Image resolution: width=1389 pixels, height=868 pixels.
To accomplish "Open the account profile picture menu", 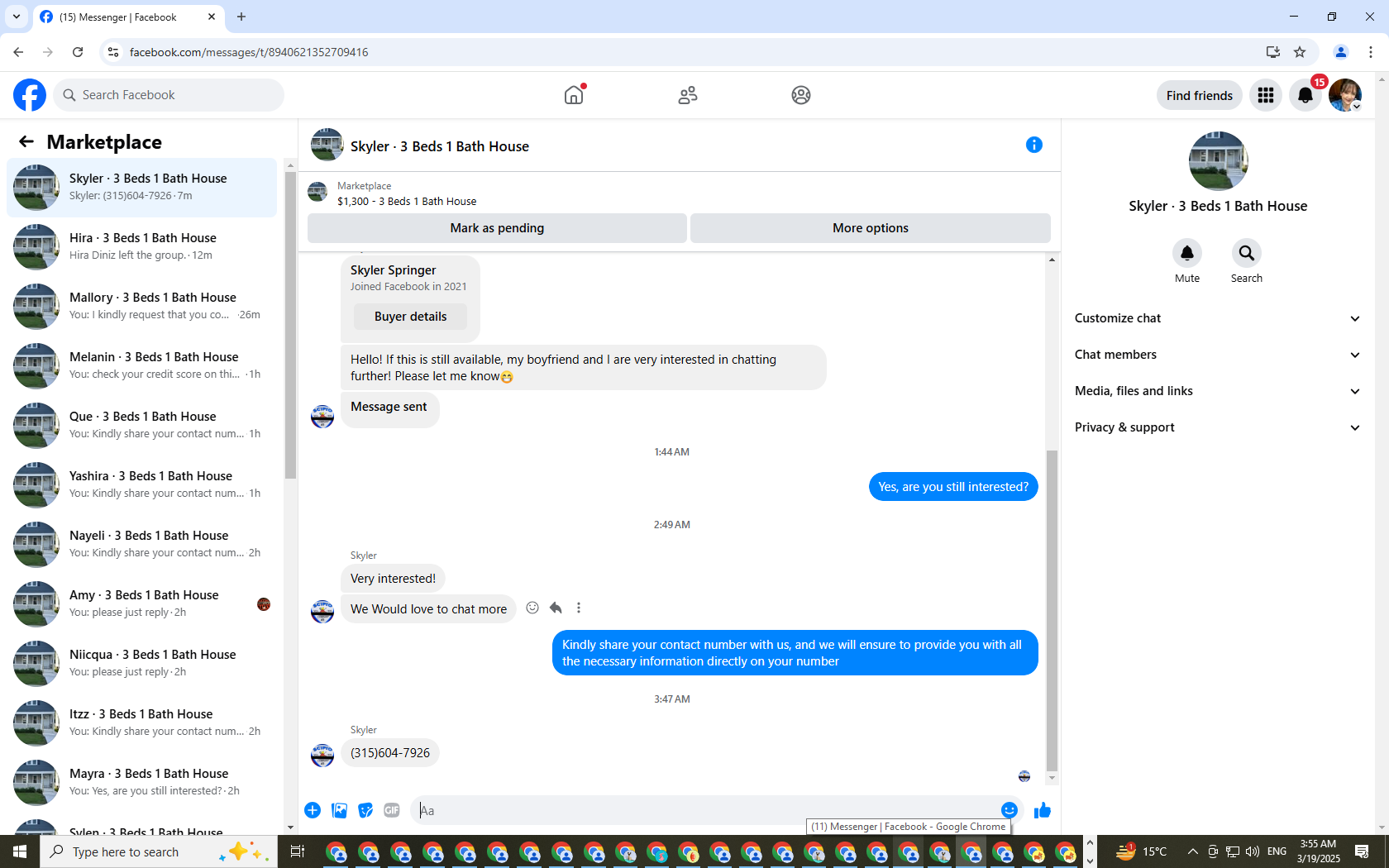I will tap(1345, 95).
